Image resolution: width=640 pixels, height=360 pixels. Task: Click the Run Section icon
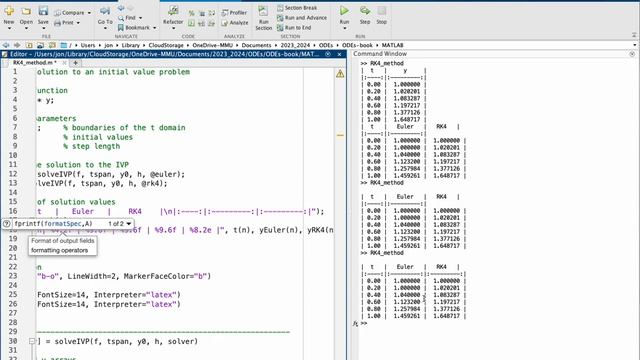click(263, 11)
